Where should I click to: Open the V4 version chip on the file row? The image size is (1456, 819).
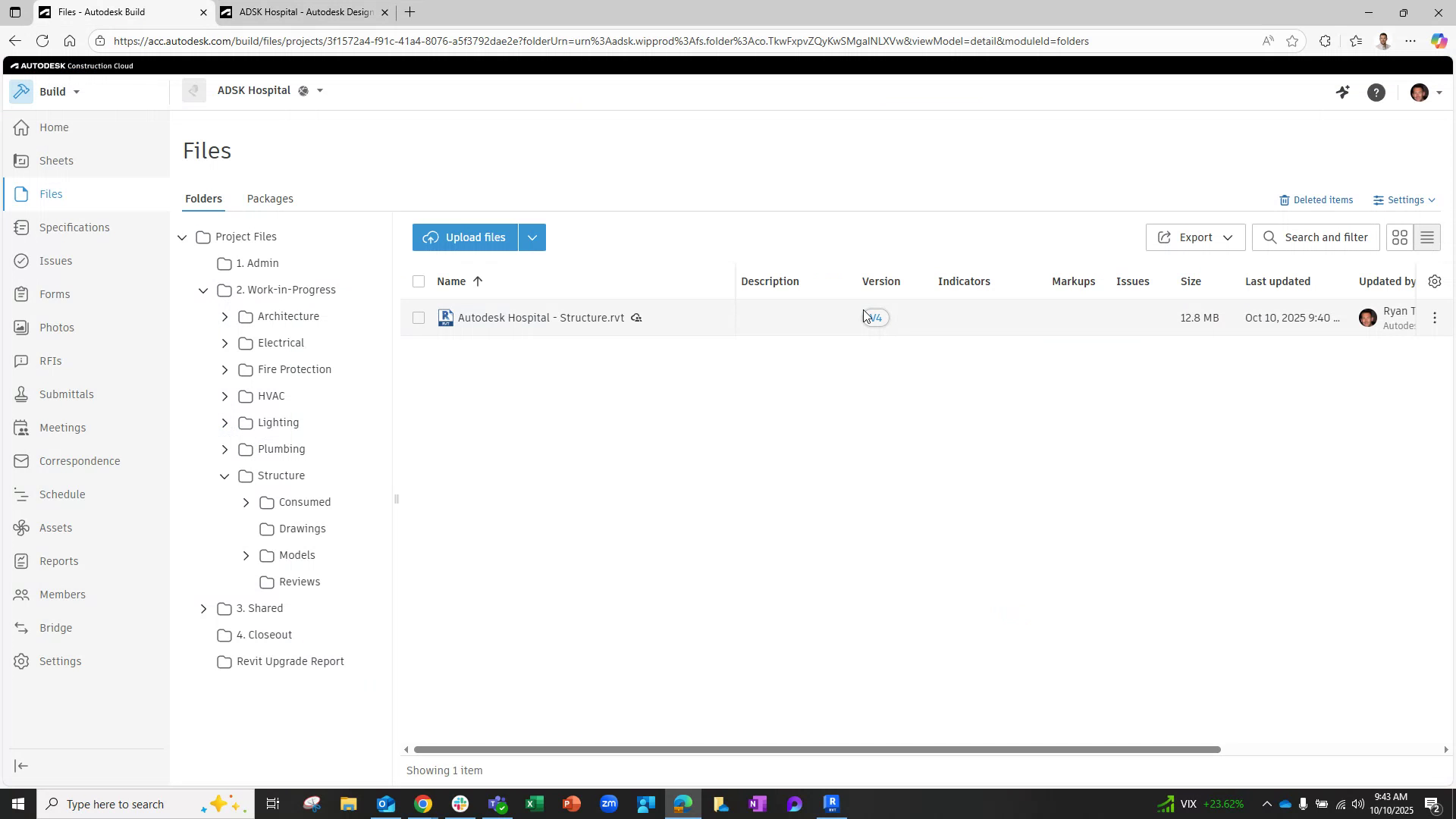click(875, 318)
